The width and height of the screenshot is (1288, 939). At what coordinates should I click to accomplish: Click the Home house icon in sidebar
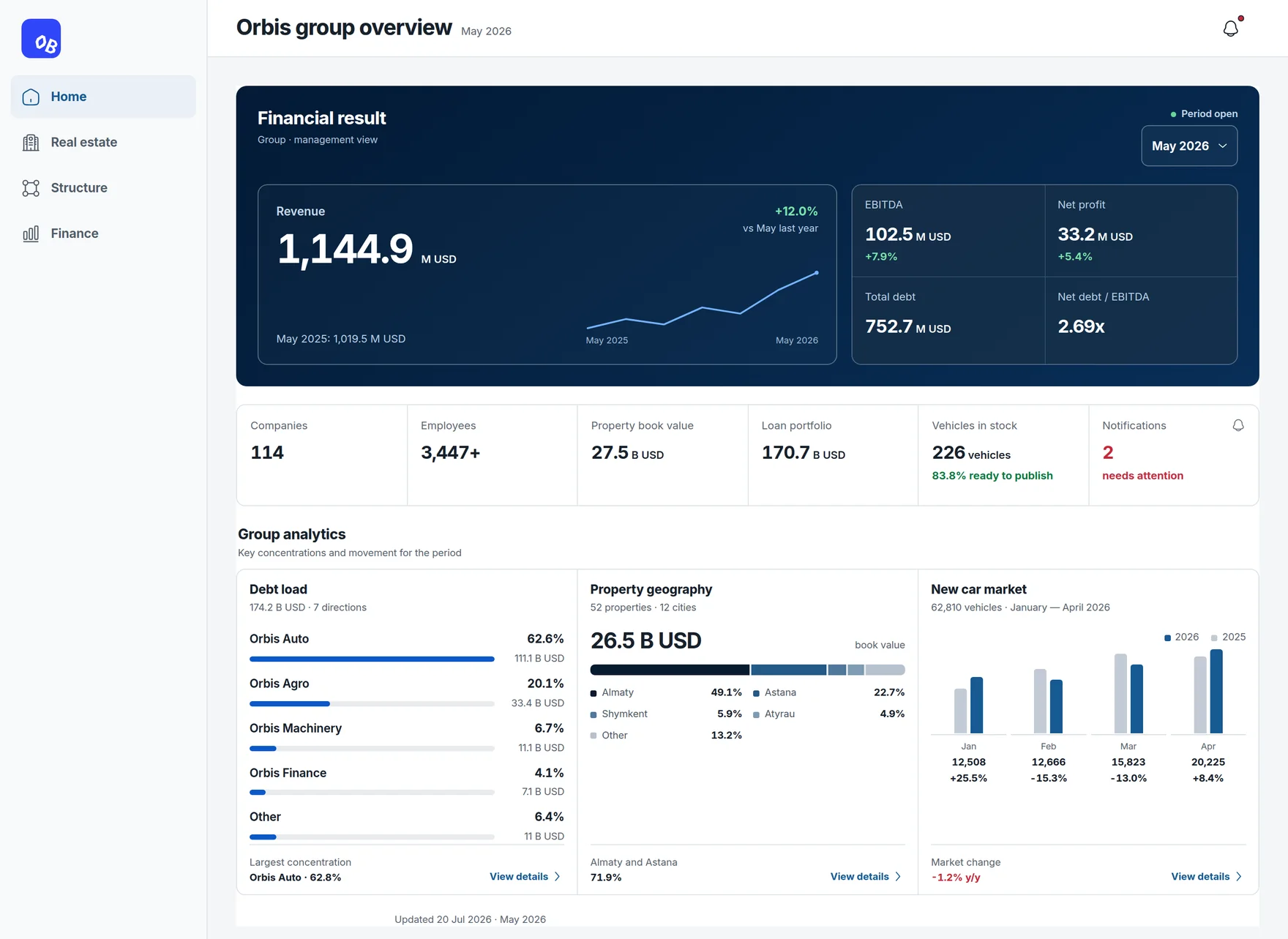coord(31,97)
